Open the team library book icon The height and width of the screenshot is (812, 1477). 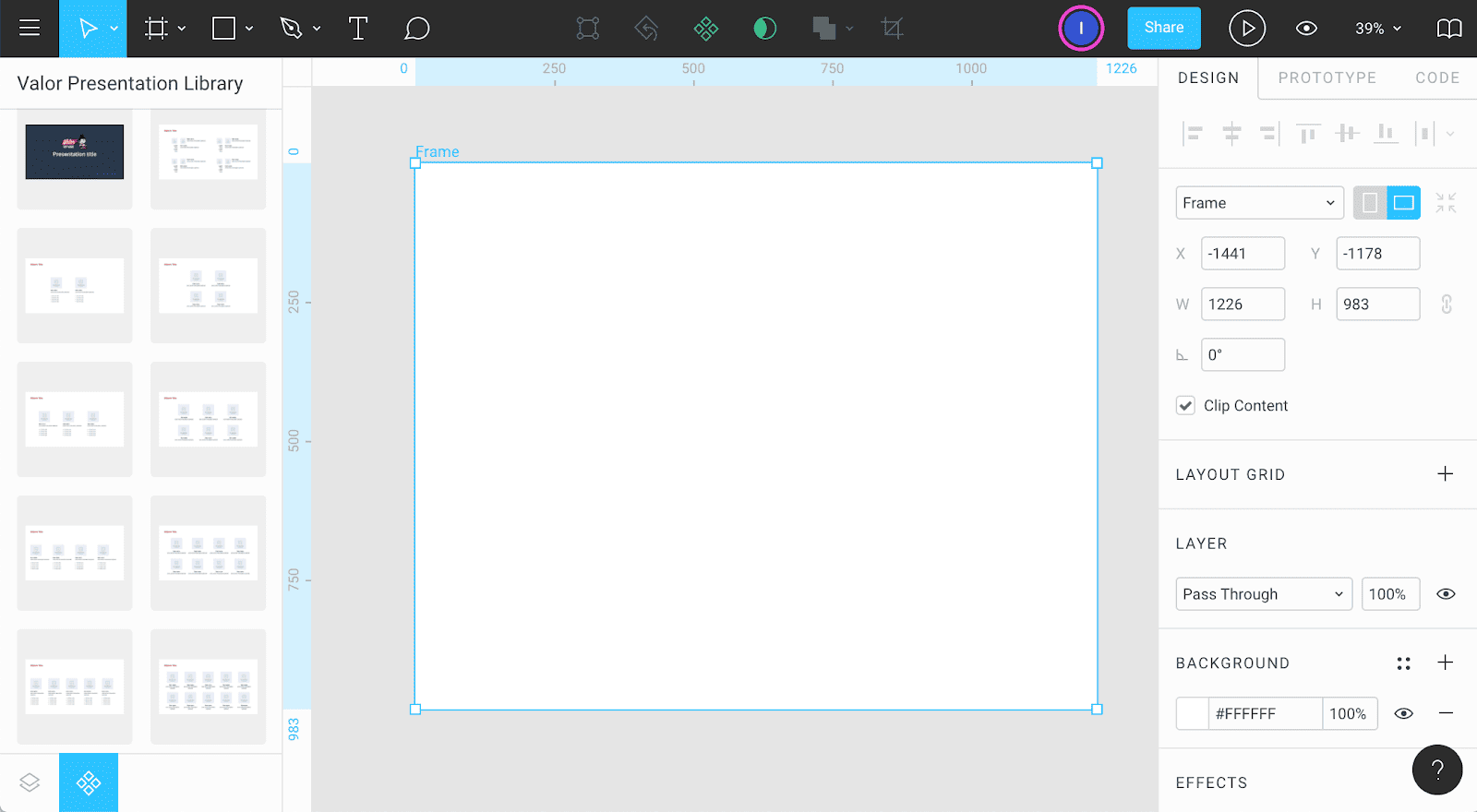1449,29
